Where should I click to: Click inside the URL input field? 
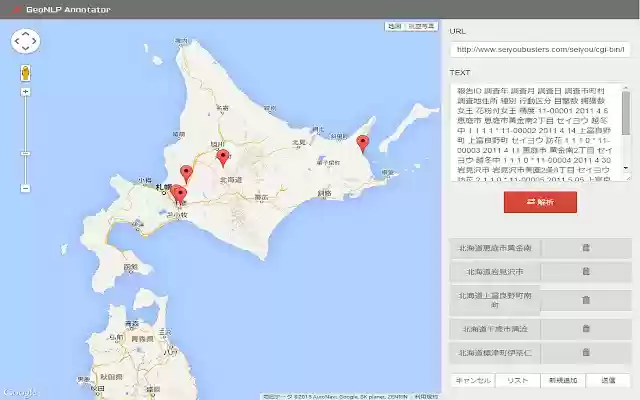(x=540, y=50)
